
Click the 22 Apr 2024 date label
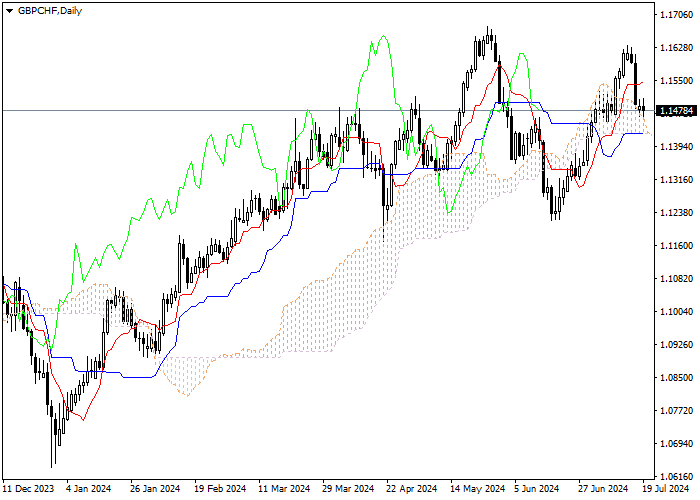(411, 488)
